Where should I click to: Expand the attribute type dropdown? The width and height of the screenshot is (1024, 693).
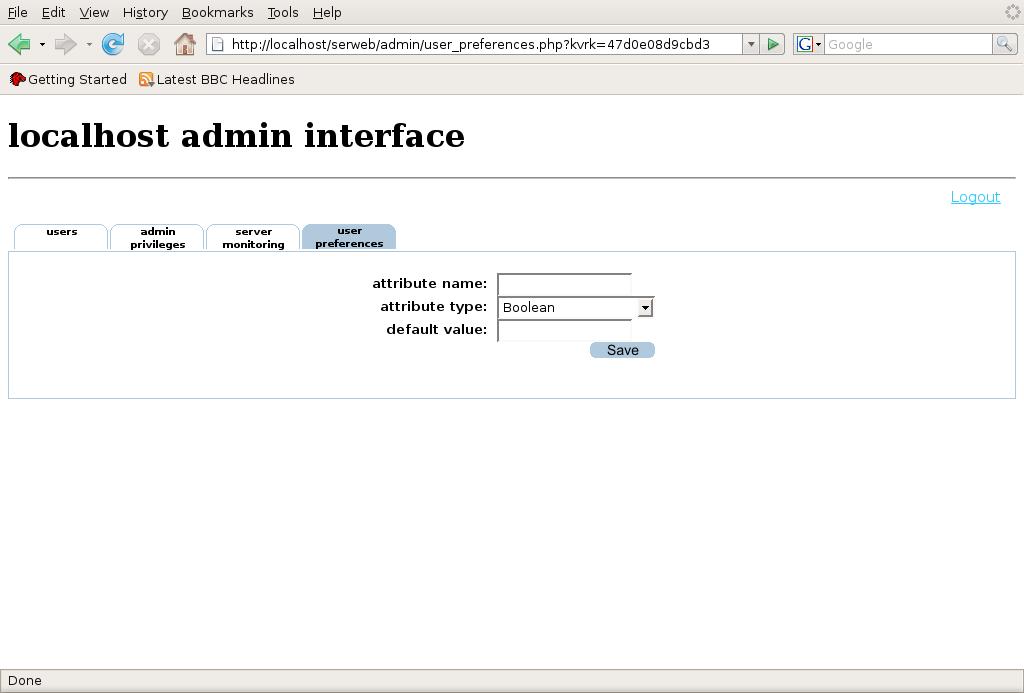point(645,308)
